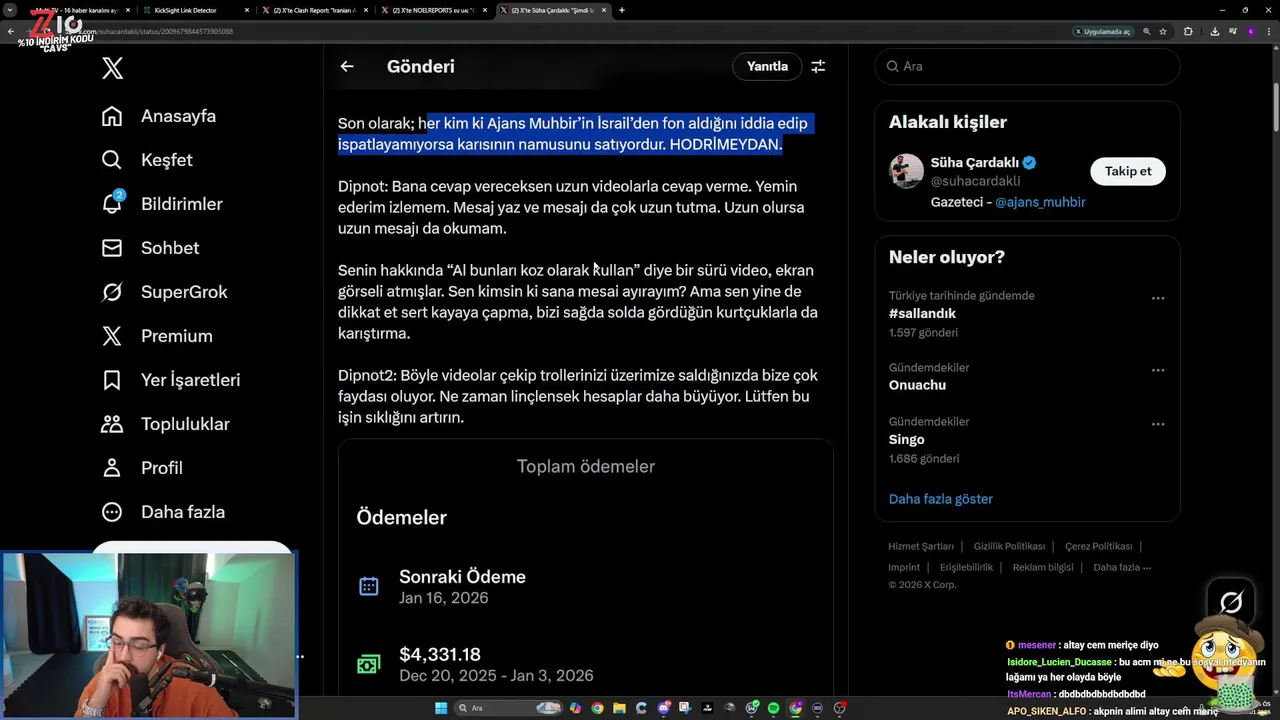Open the Chrome three-dot menu
1280x720 pixels.
click(x=1269, y=32)
